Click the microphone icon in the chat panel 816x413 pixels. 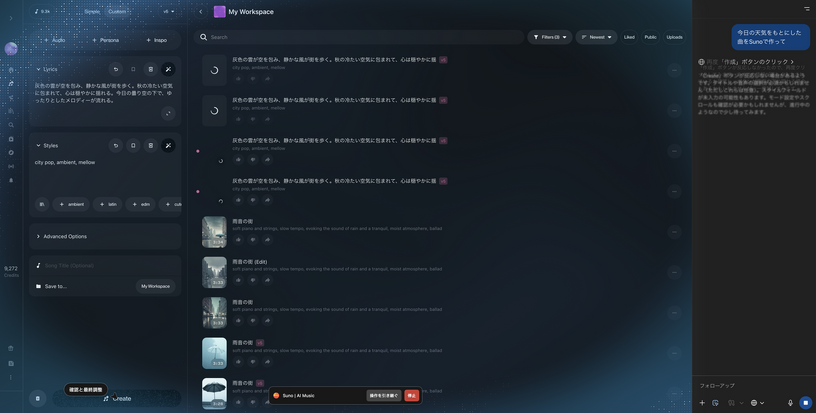pyautogui.click(x=790, y=402)
